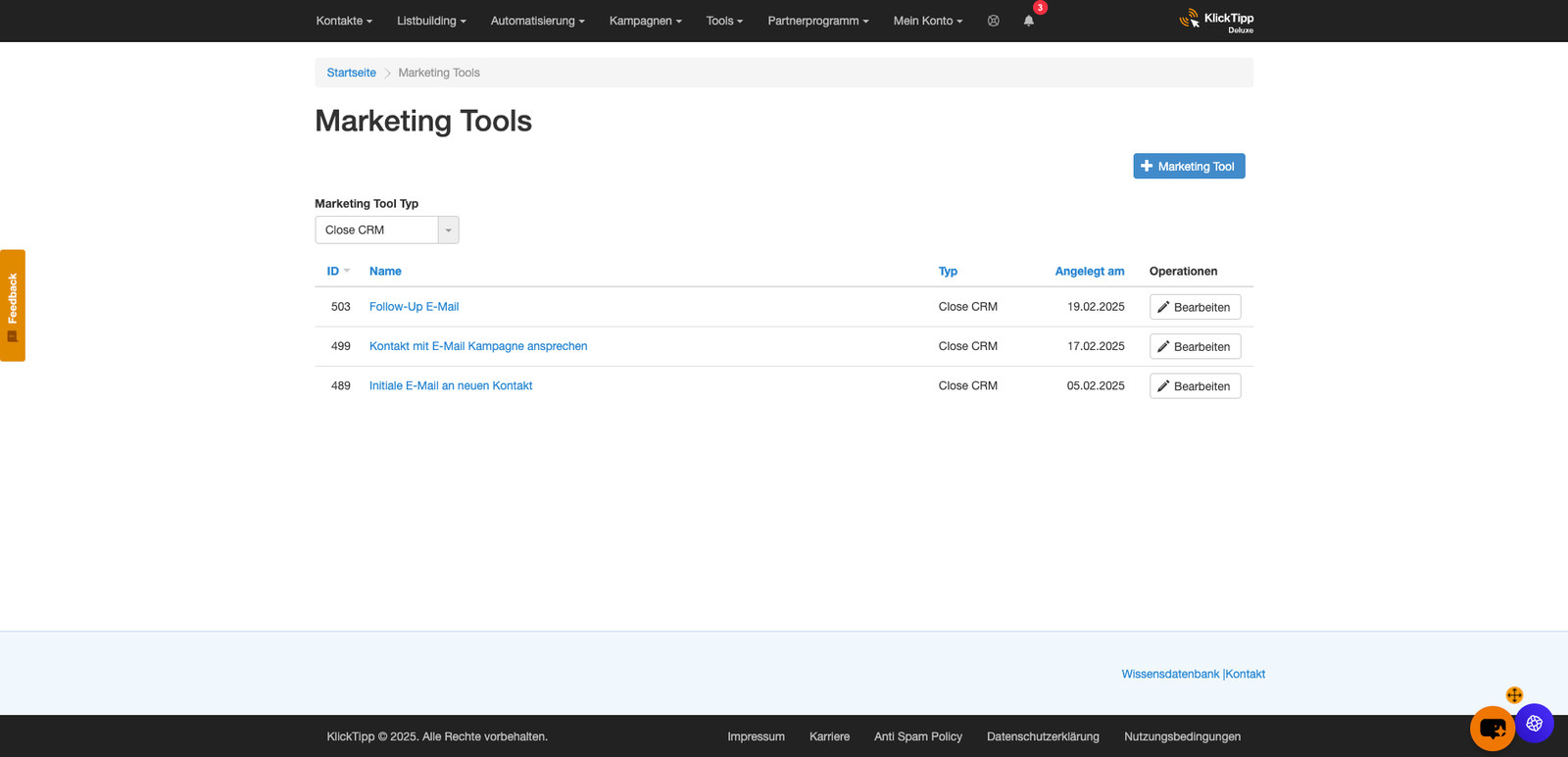Go to Startseite breadcrumb
The image size is (1568, 757).
[x=351, y=73]
